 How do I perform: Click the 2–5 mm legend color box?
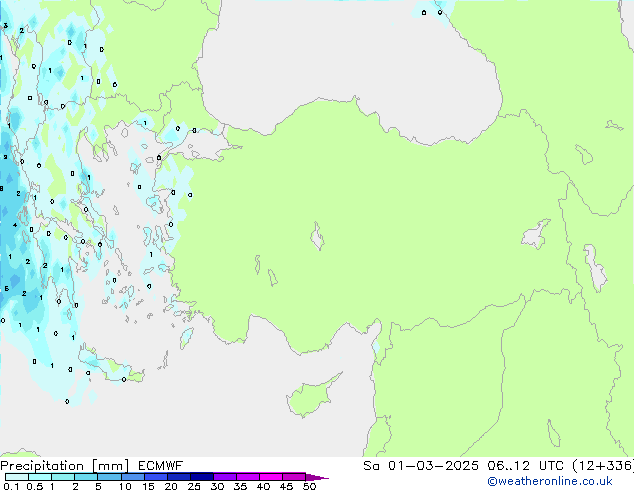86,477
